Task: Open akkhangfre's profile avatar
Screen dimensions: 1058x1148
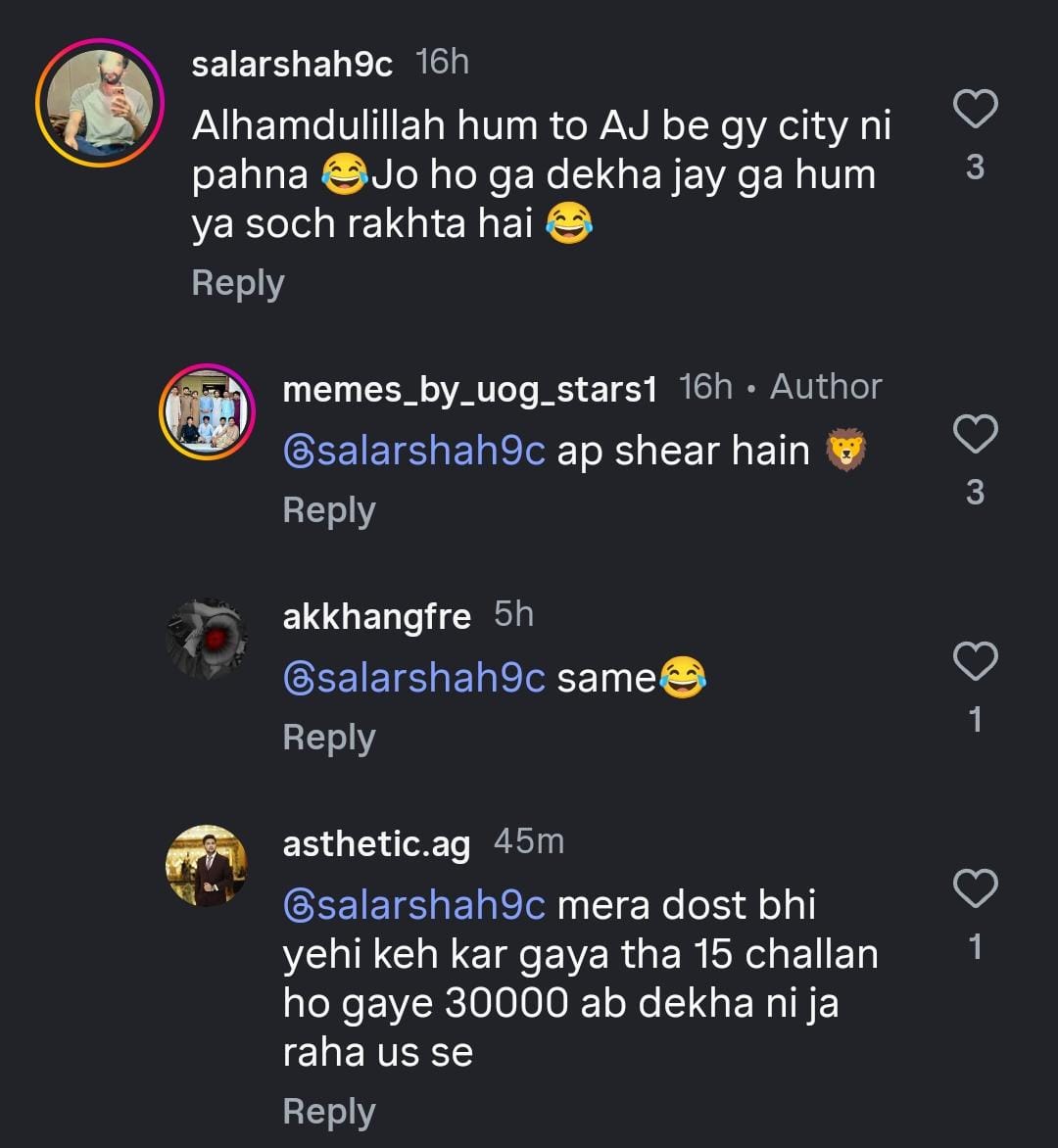Action: click(x=208, y=639)
